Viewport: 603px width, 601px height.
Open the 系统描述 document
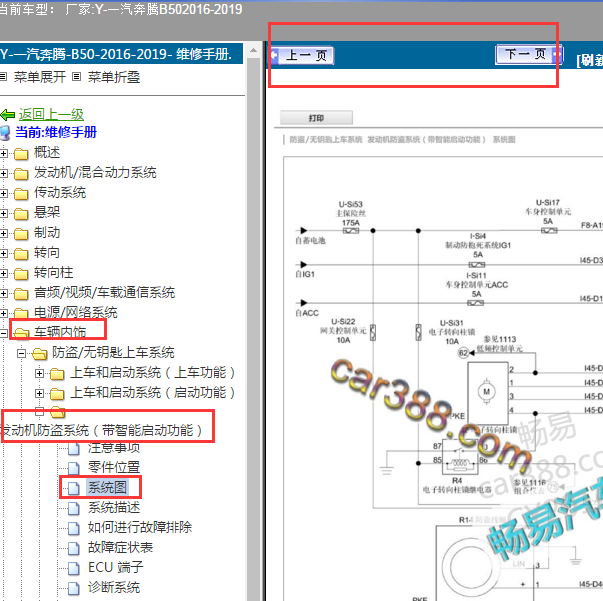coord(114,508)
